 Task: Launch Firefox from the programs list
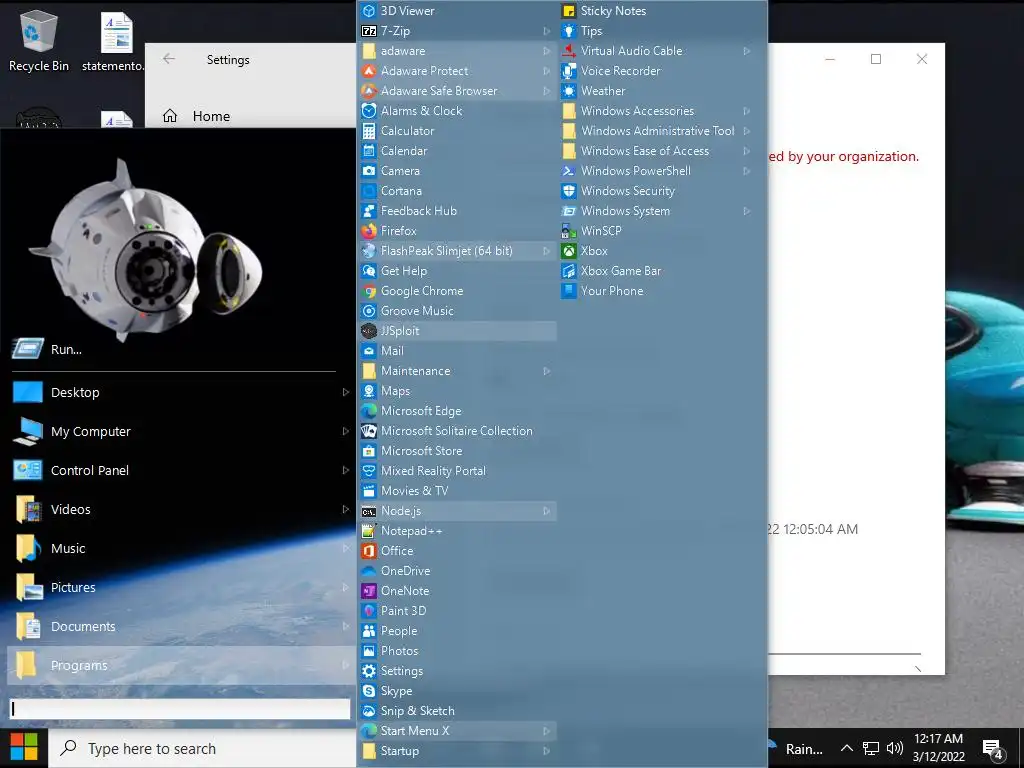[369, 231]
